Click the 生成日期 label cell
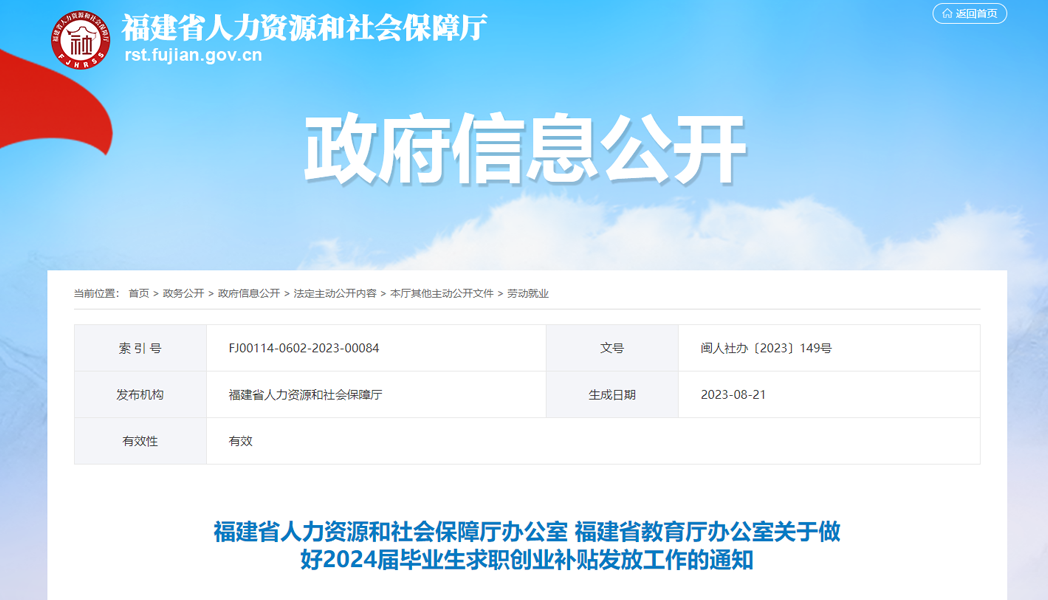Image resolution: width=1048 pixels, height=600 pixels. (x=612, y=395)
